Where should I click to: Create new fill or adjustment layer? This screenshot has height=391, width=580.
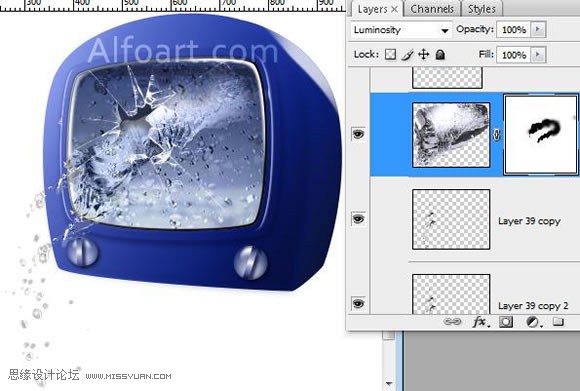[x=533, y=322]
